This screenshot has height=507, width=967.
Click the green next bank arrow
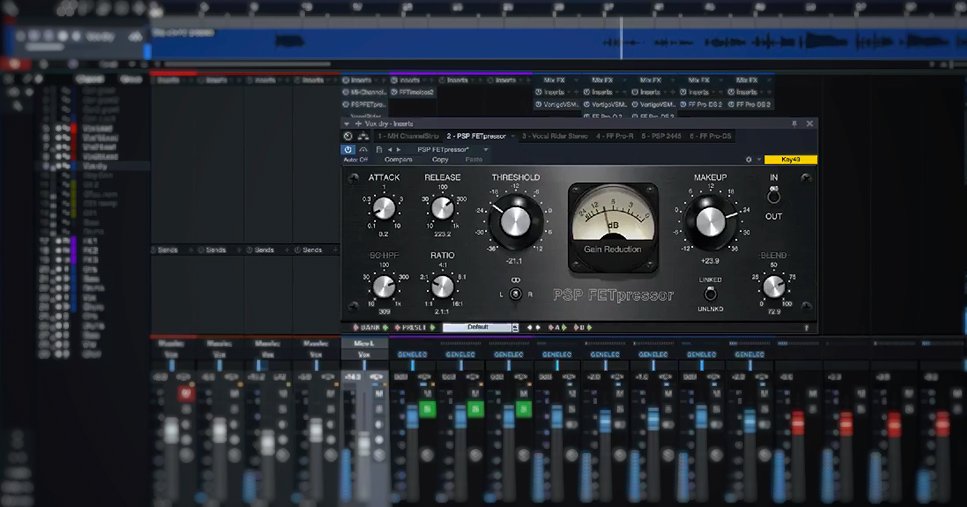point(388,327)
